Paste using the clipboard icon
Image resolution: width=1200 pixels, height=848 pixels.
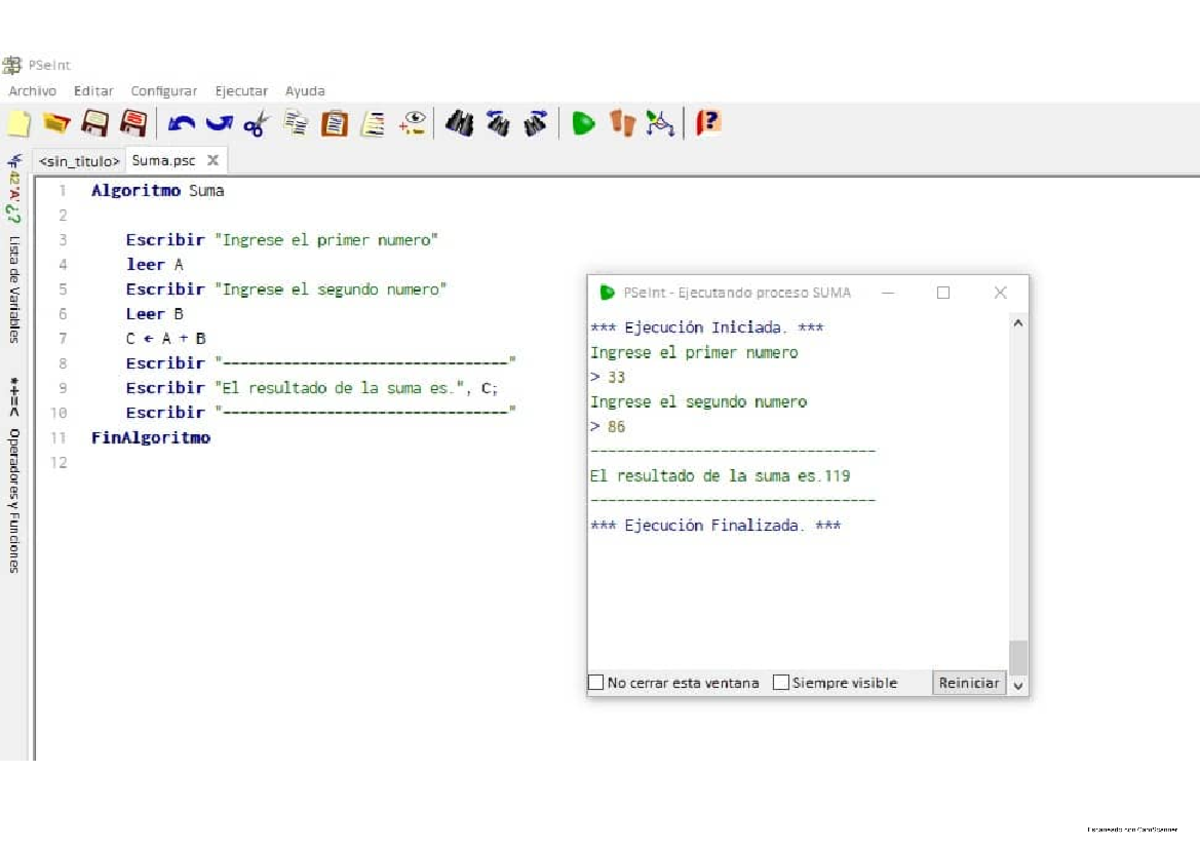(334, 124)
